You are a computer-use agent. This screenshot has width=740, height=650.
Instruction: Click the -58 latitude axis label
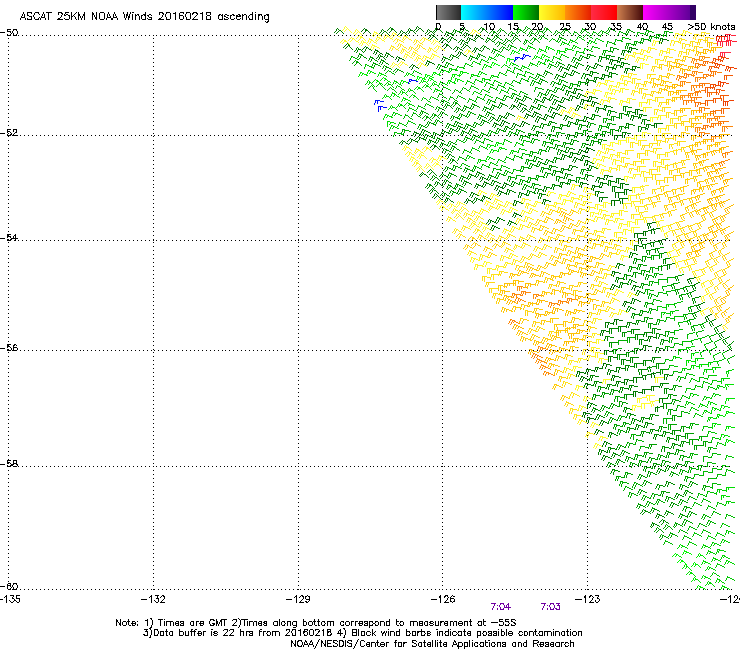(10, 464)
